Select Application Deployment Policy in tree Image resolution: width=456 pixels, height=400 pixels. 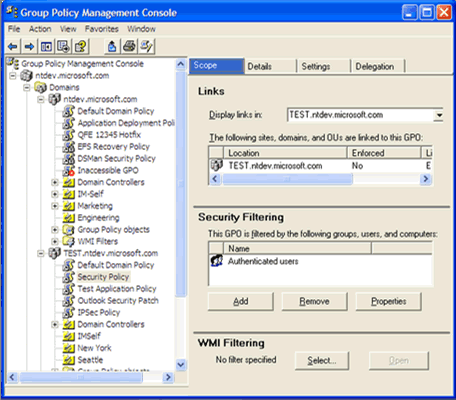(x=126, y=123)
